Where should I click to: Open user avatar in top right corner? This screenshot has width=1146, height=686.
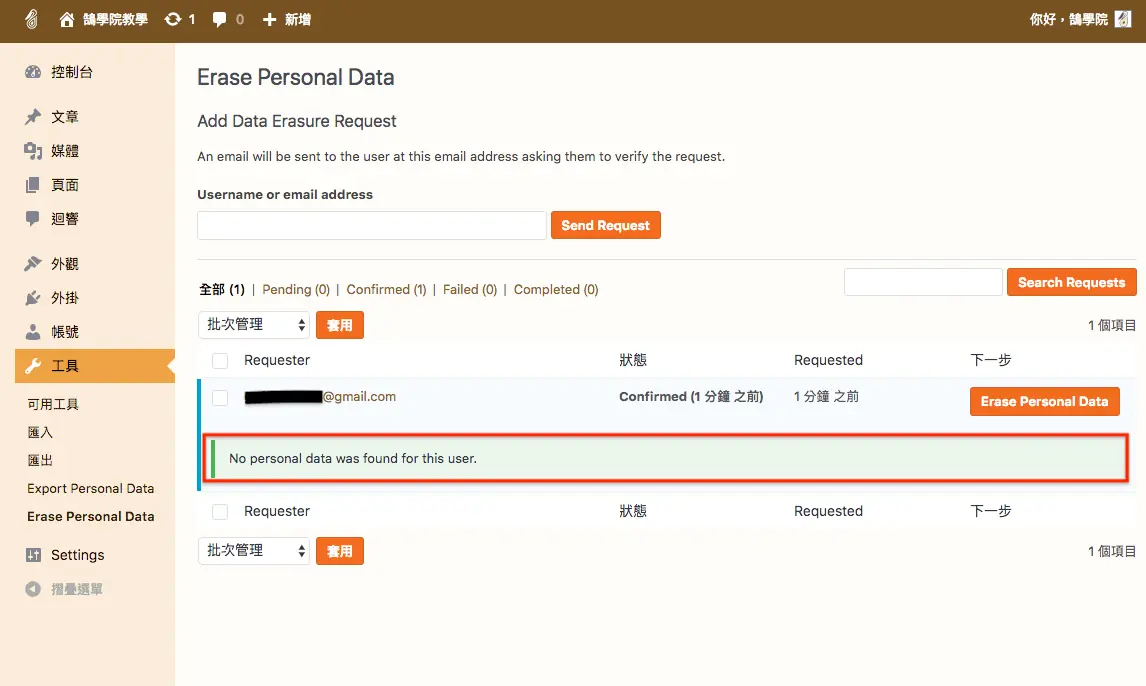(1123, 19)
